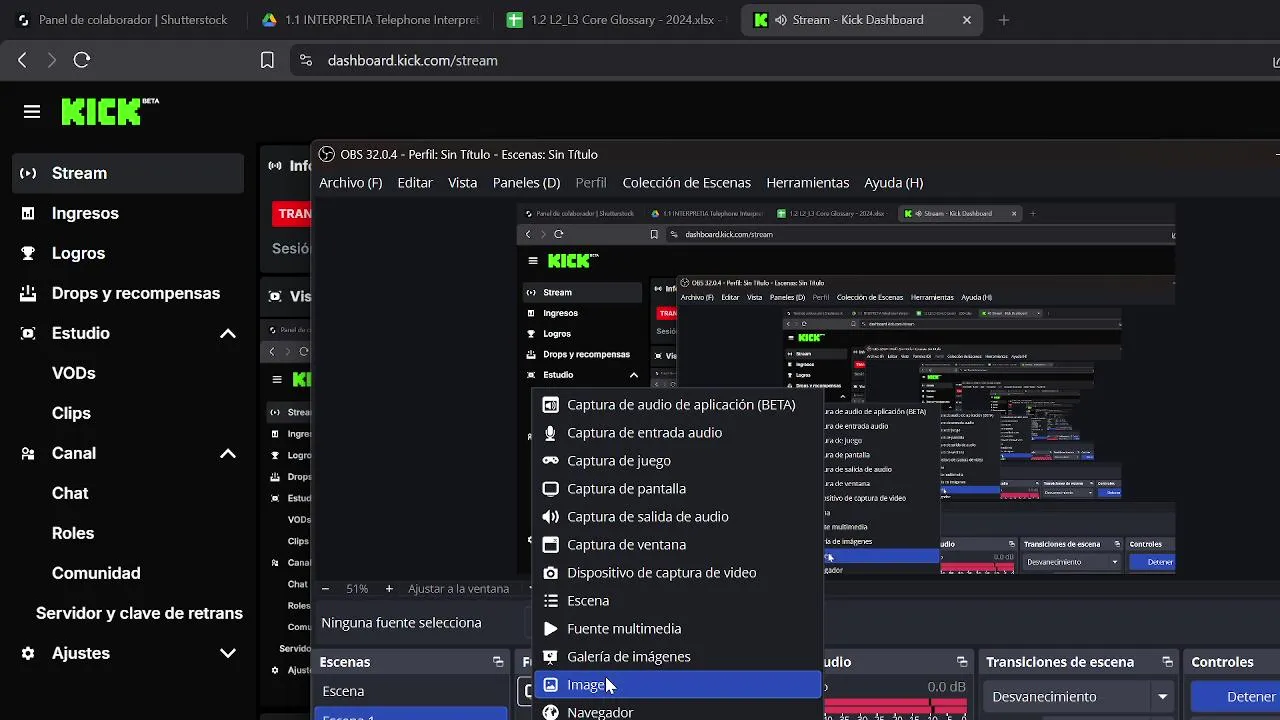Click the 0.0 dB audio level
1280x720 pixels.
[x=946, y=687]
